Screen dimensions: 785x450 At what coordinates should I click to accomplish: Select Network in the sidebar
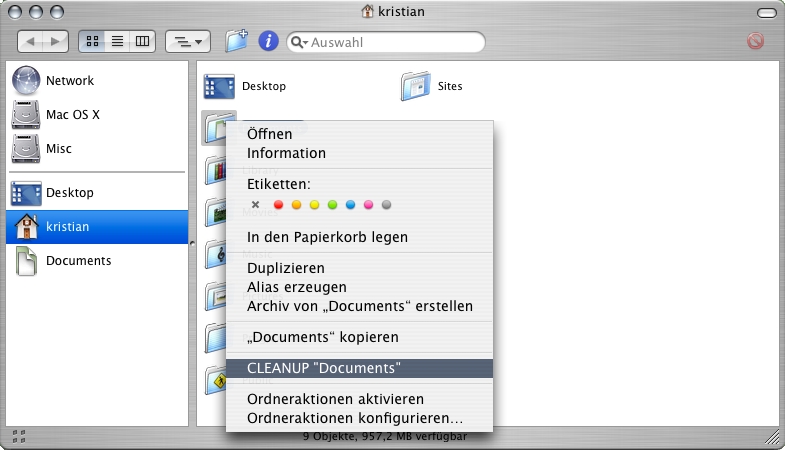pyautogui.click(x=97, y=81)
